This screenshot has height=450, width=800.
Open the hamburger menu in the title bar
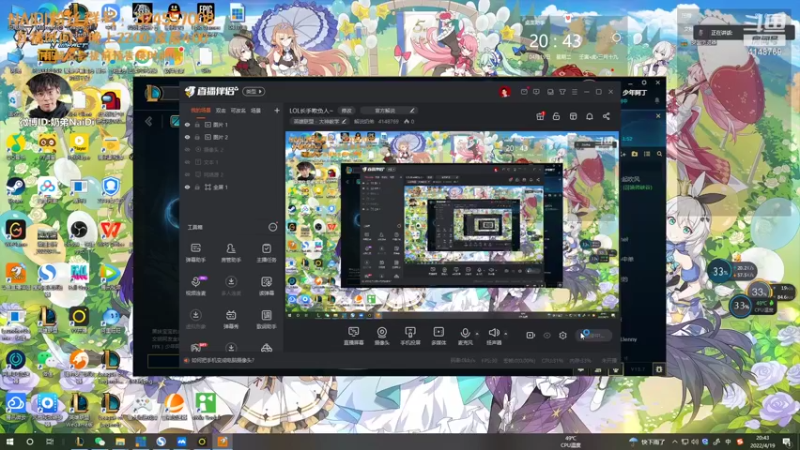[x=574, y=92]
